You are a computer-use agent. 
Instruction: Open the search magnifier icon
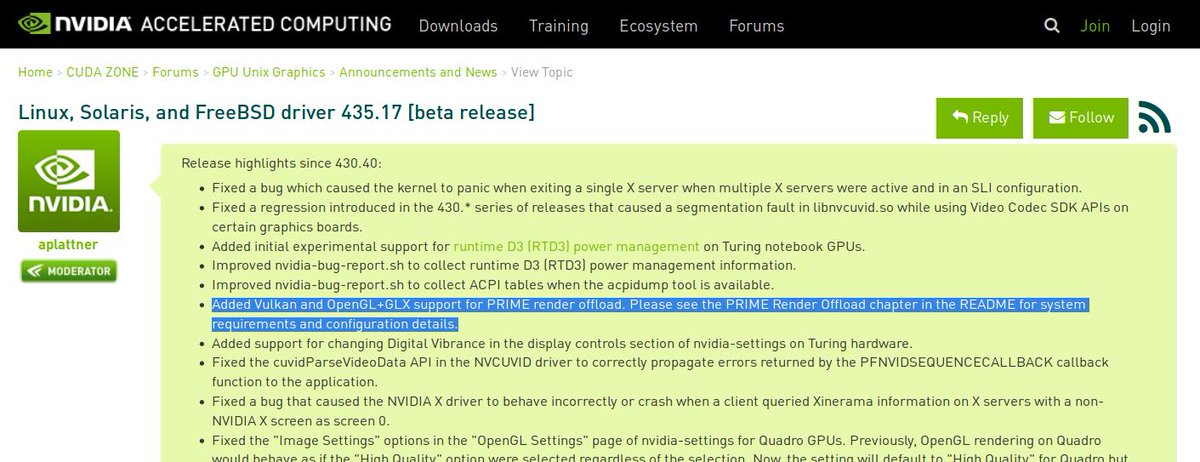tap(1051, 25)
